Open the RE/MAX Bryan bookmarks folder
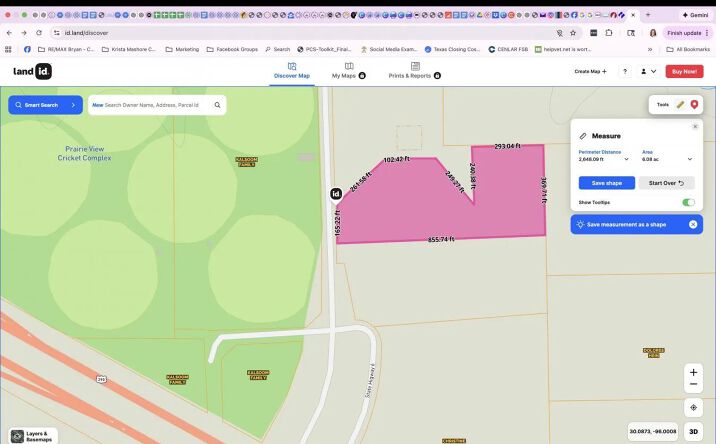 click(x=66, y=49)
